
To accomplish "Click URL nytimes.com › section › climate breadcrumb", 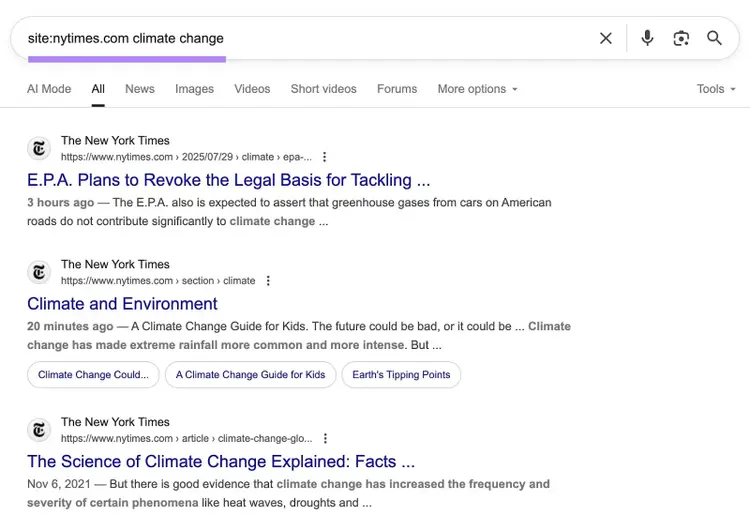I will click(x=158, y=281).
